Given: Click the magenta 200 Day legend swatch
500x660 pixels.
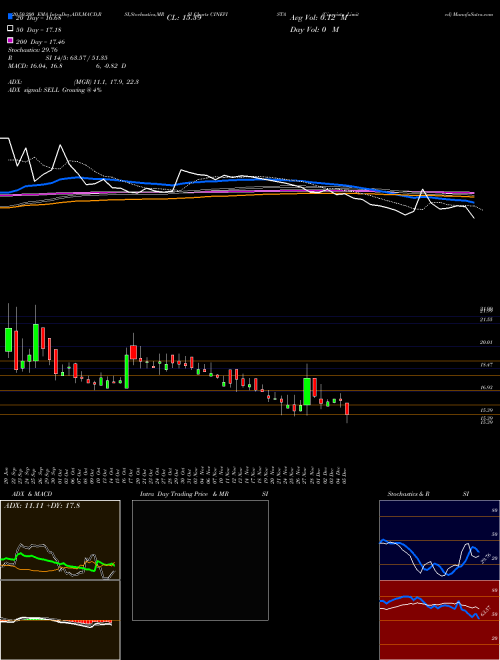Looking at the screenshot, I should (x=11, y=41).
